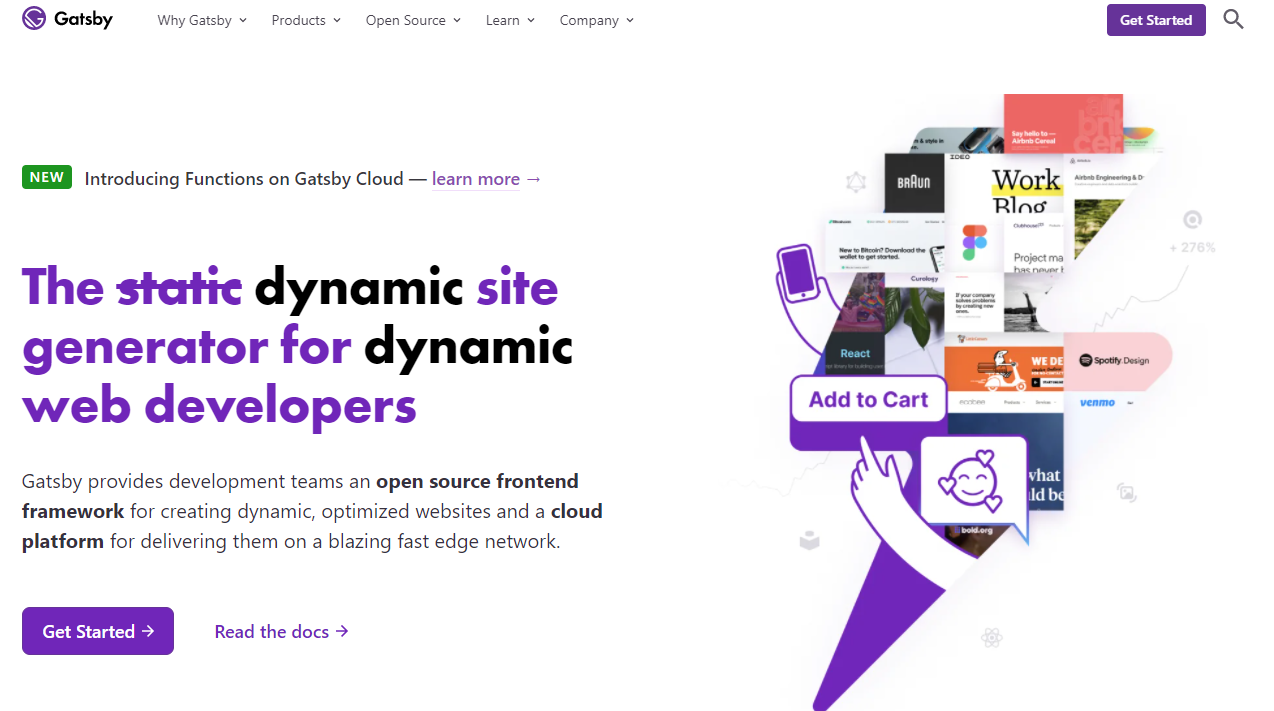Viewport: 1274px width, 711px height.
Task: Open the search magnifier icon
Action: 1233,19
